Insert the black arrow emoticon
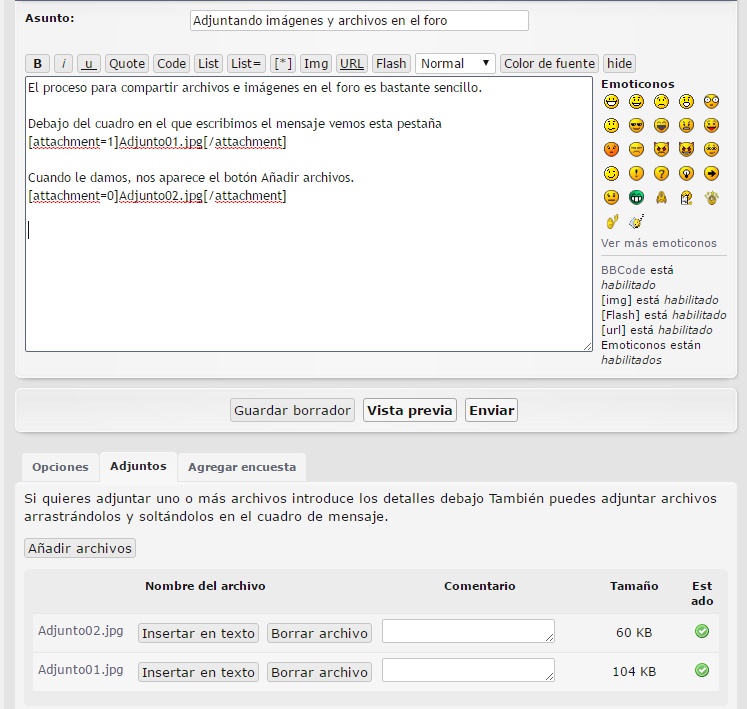Viewport: 747px width, 709px height. pyautogui.click(x=711, y=173)
